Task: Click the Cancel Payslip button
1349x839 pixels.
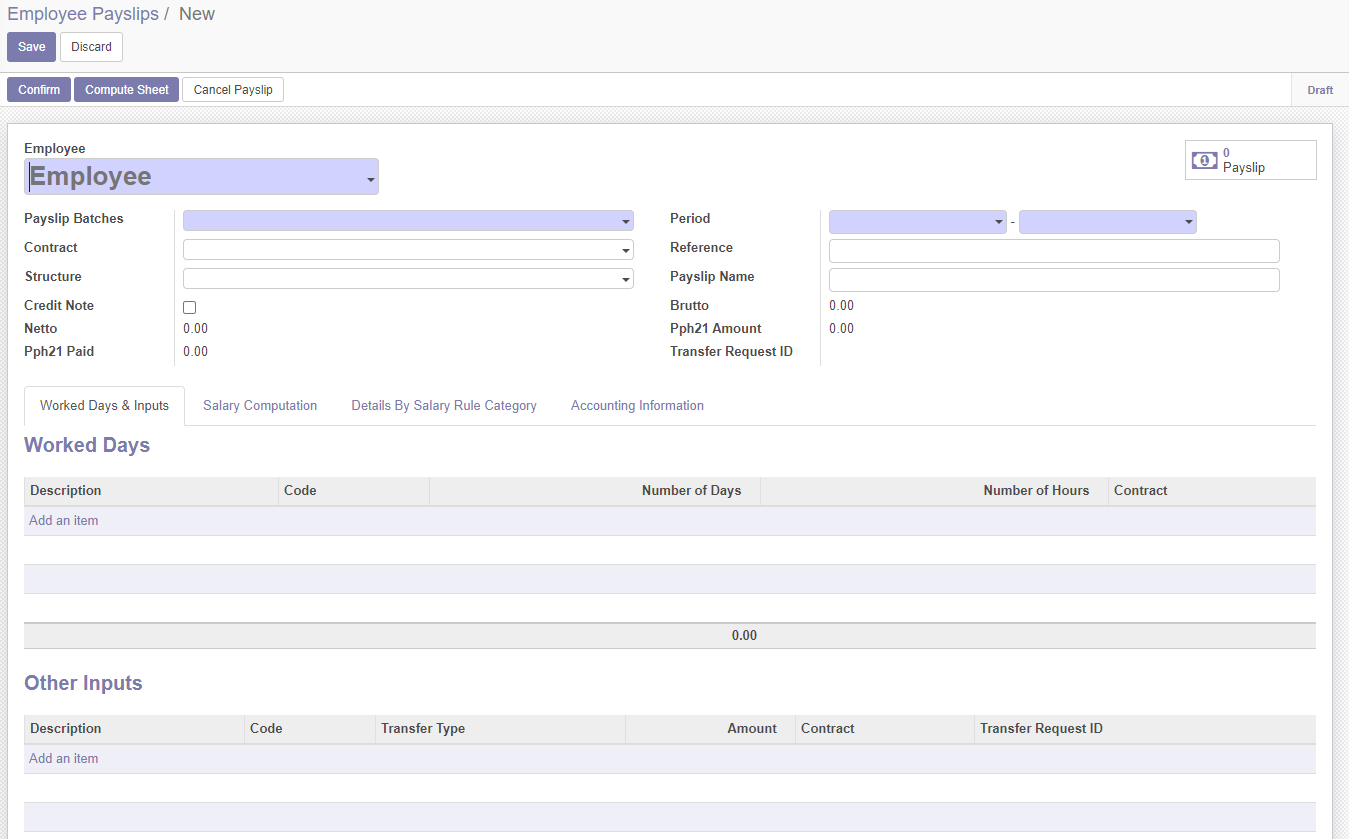Action: [233, 90]
